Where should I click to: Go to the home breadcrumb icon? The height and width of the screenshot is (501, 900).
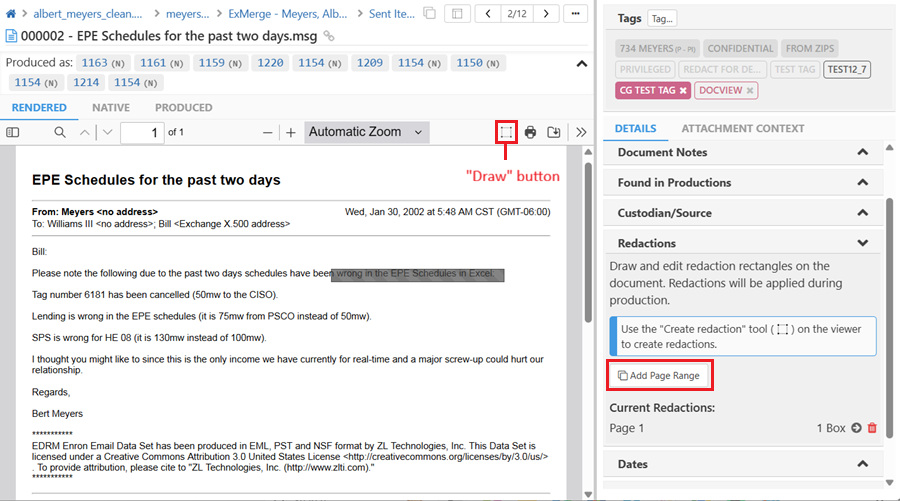[10, 13]
